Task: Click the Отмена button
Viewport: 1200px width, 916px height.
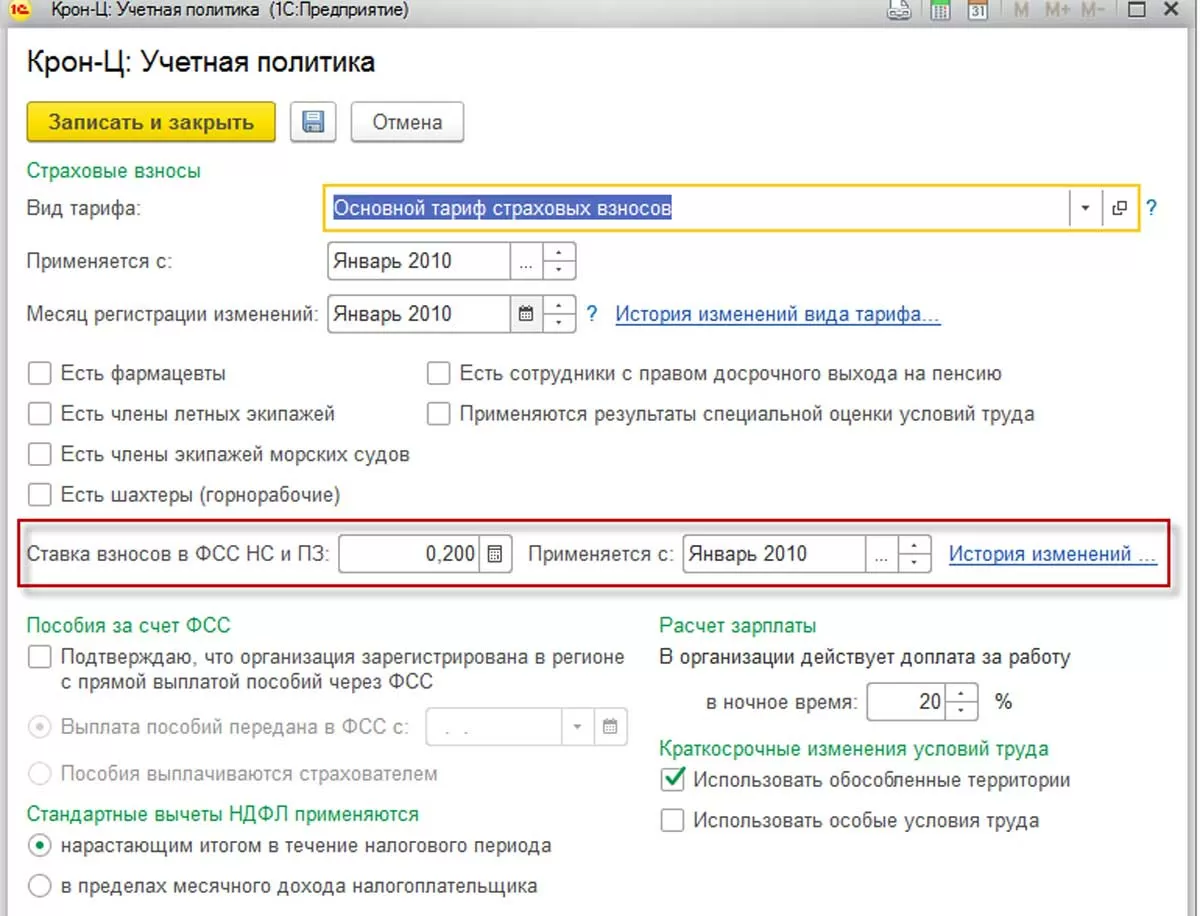Action: [407, 122]
